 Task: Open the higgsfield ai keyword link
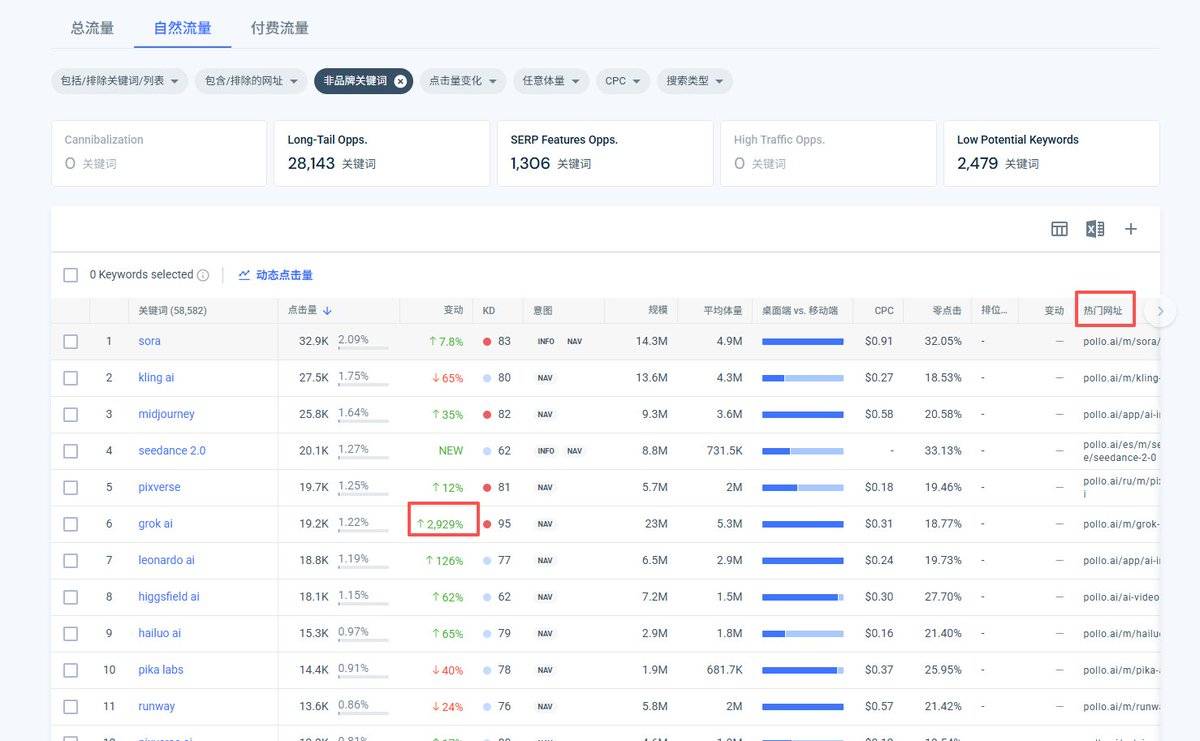(x=169, y=597)
